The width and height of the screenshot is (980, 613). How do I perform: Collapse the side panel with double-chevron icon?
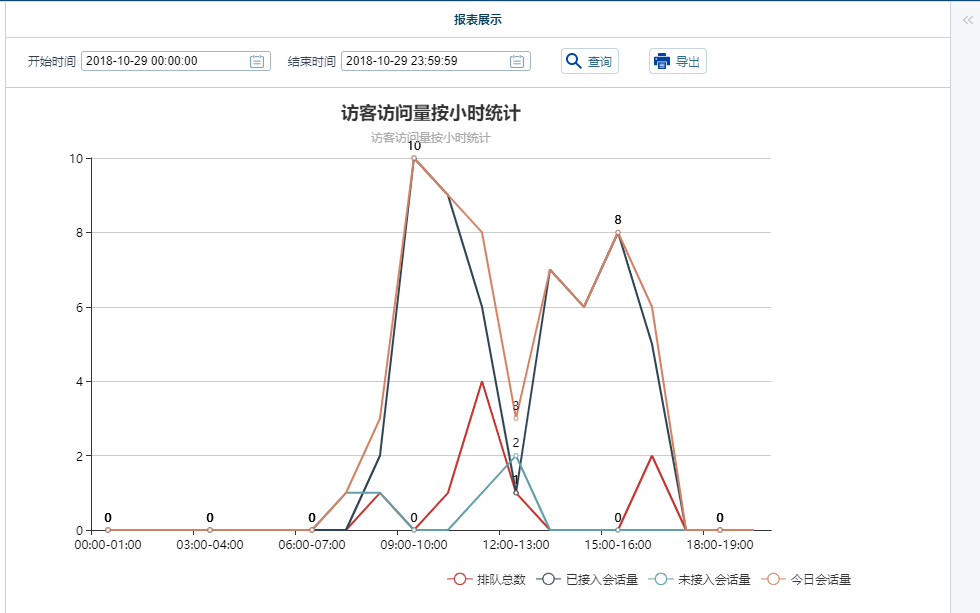point(967,19)
